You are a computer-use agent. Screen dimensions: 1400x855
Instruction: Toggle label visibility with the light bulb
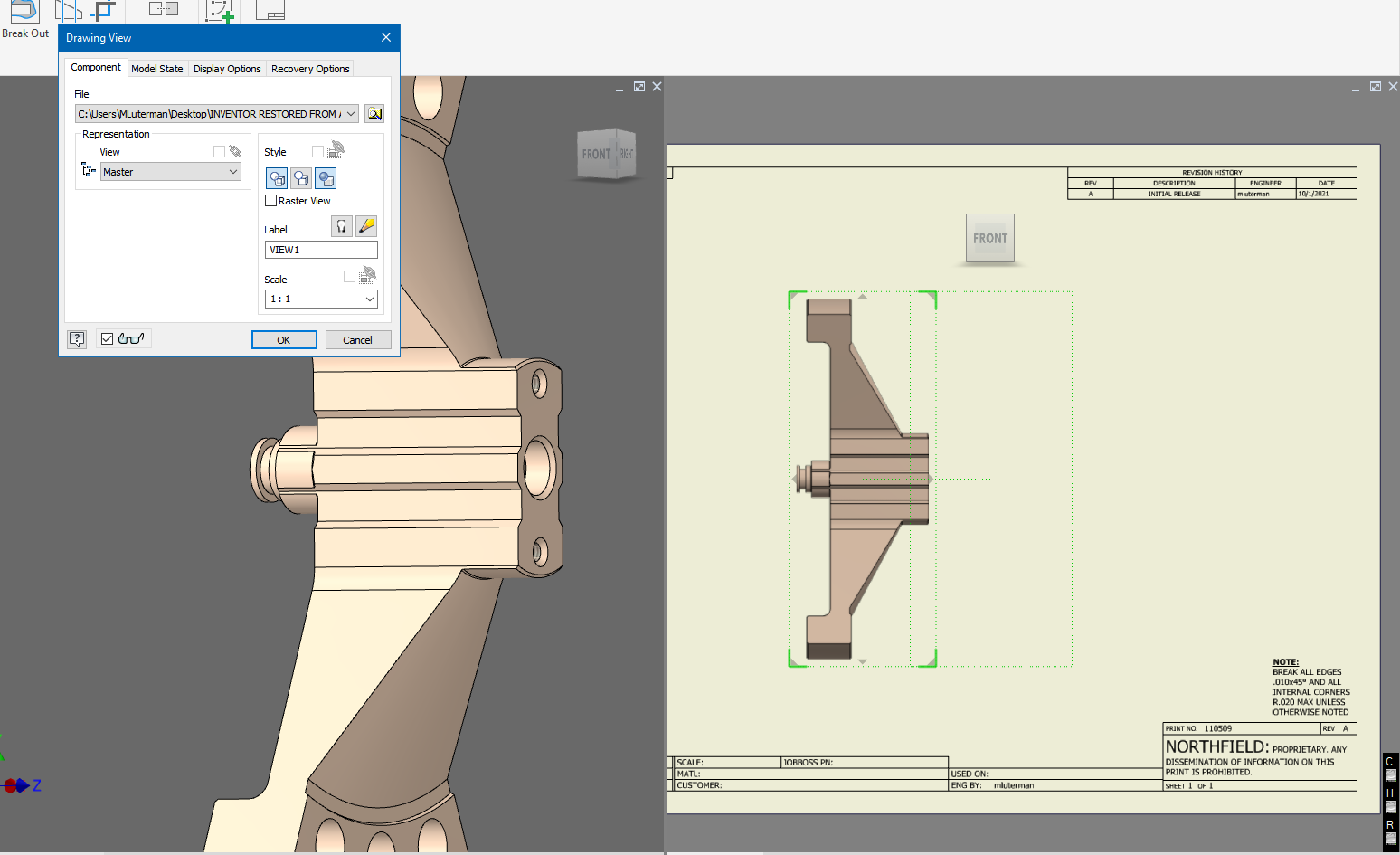tap(341, 225)
